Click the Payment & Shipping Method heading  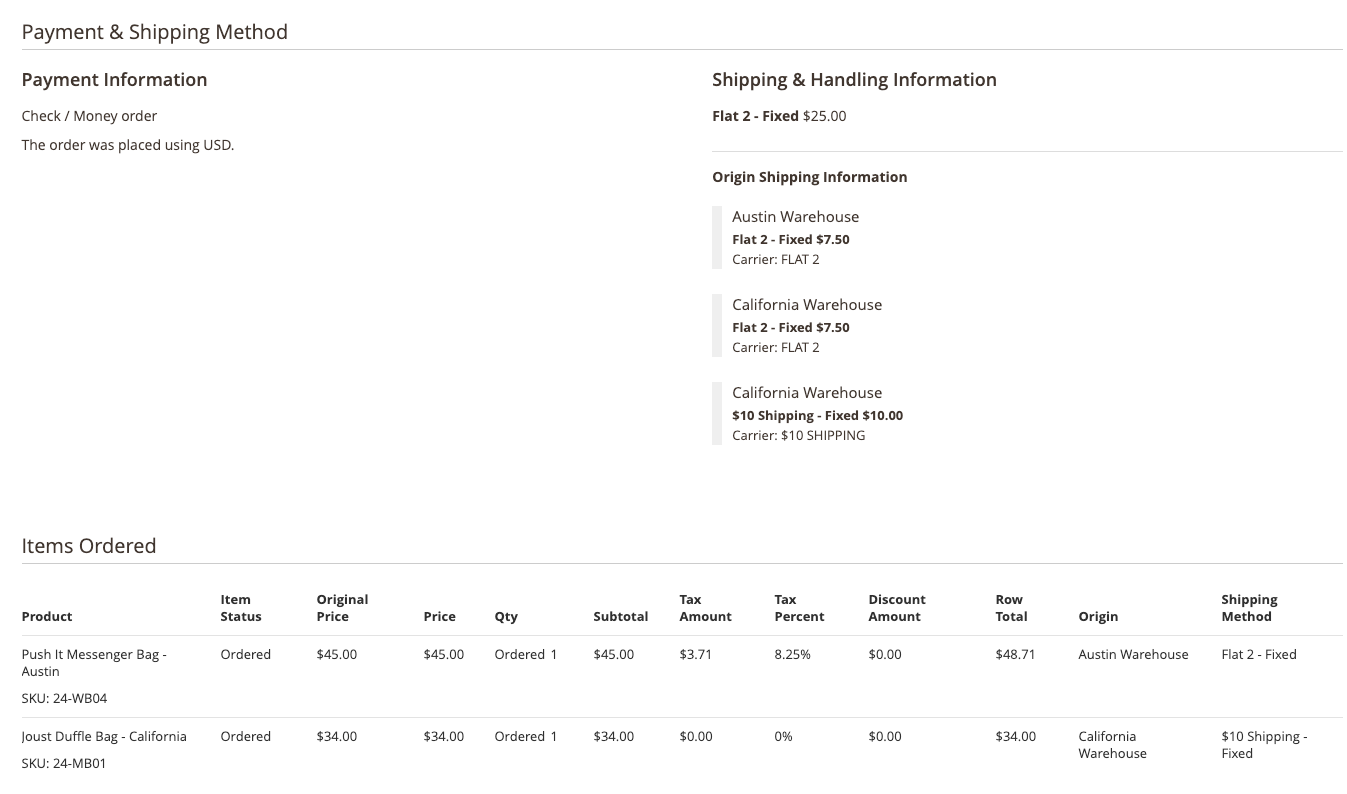point(154,31)
